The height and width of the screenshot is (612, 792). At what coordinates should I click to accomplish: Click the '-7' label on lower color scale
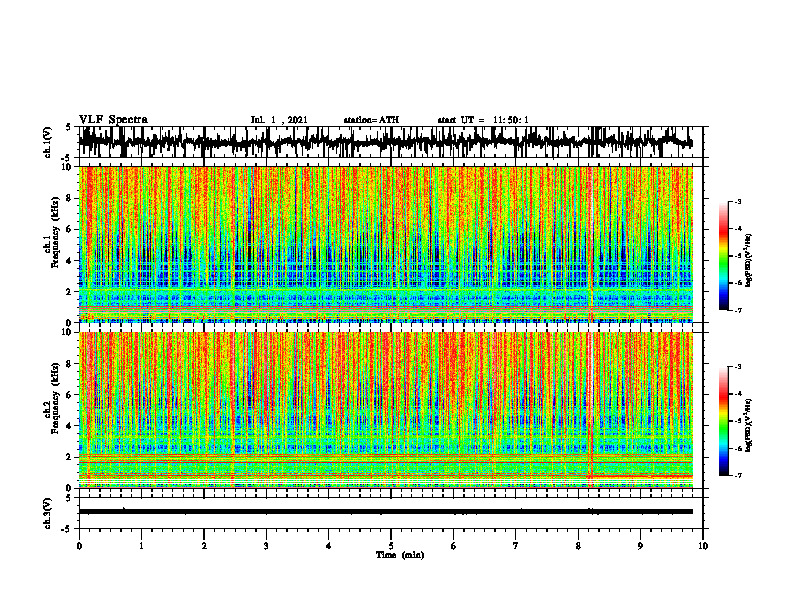(738, 475)
